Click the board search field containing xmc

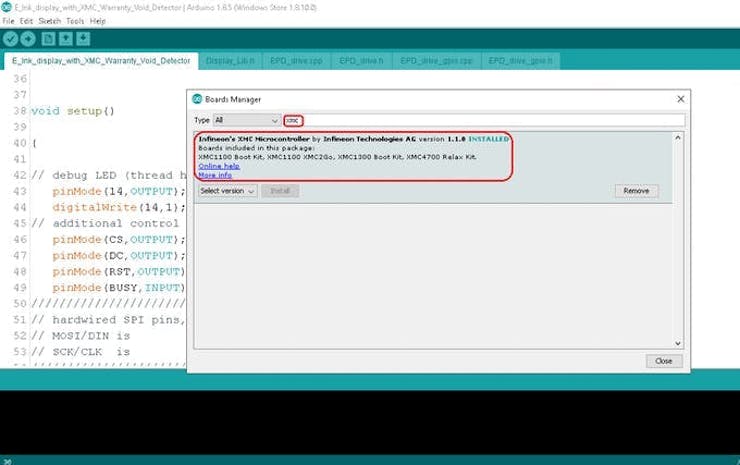484,120
